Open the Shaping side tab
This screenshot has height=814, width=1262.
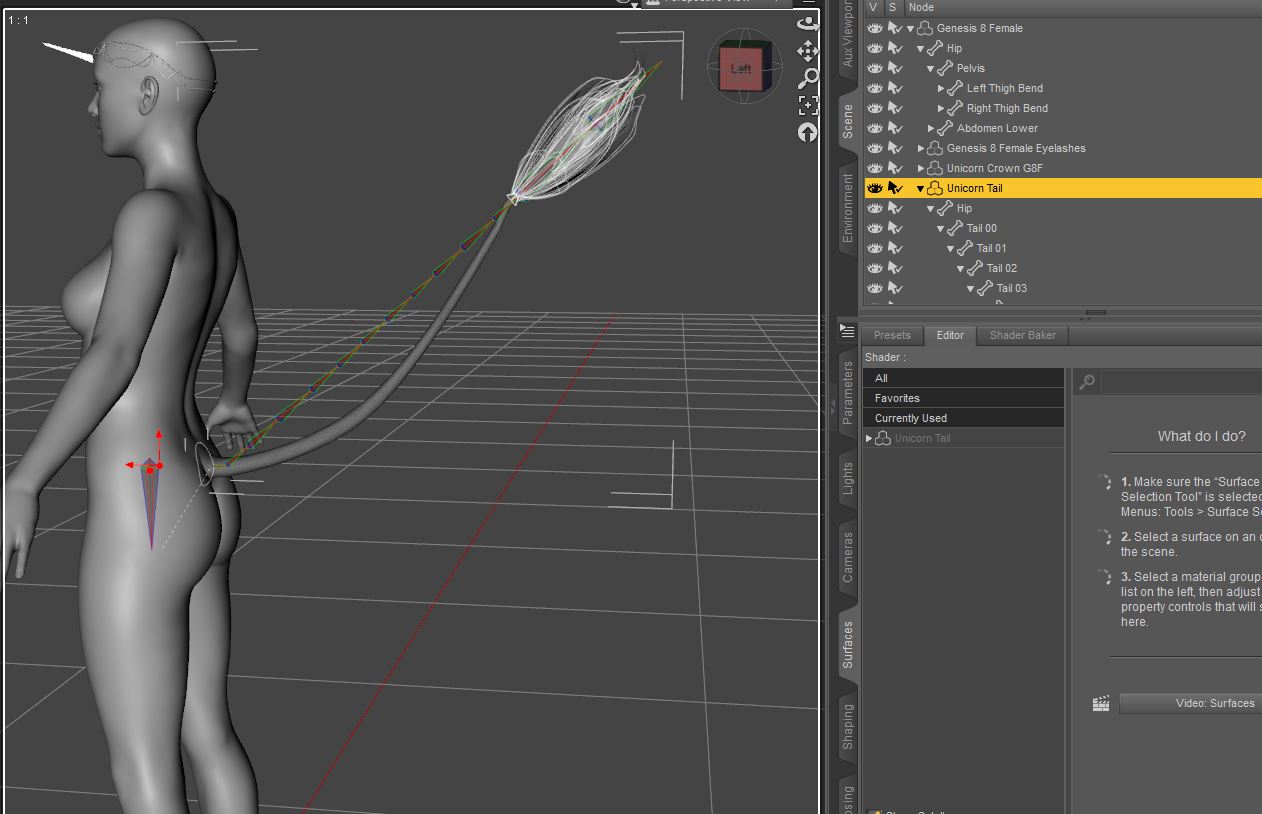[x=848, y=727]
